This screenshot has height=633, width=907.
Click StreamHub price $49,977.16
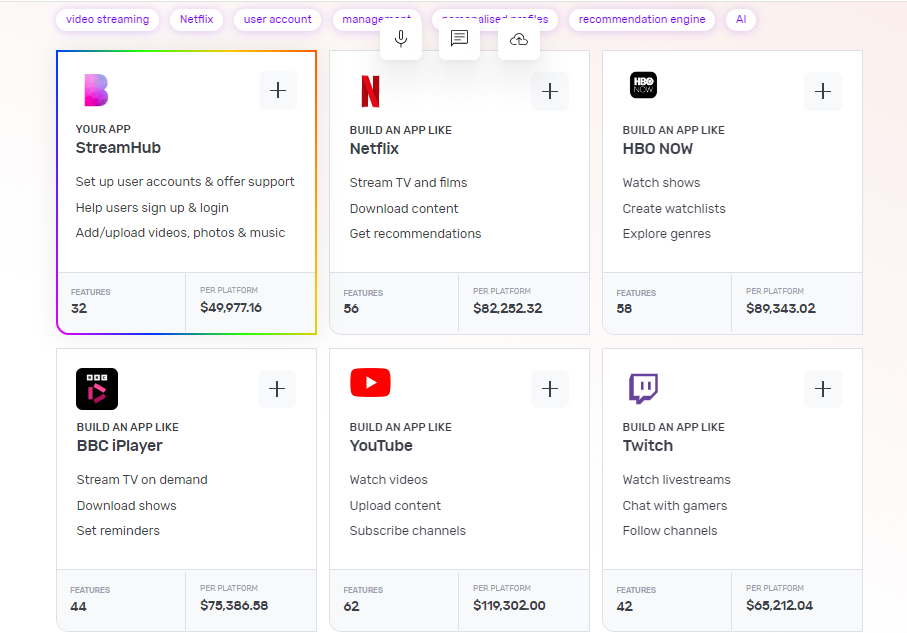(231, 308)
